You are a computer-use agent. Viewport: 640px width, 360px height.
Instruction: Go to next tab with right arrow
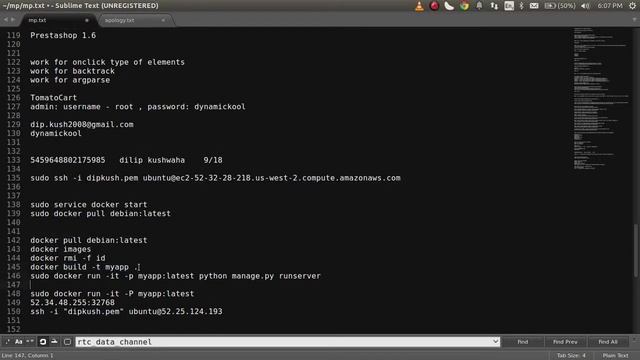click(x=13, y=20)
